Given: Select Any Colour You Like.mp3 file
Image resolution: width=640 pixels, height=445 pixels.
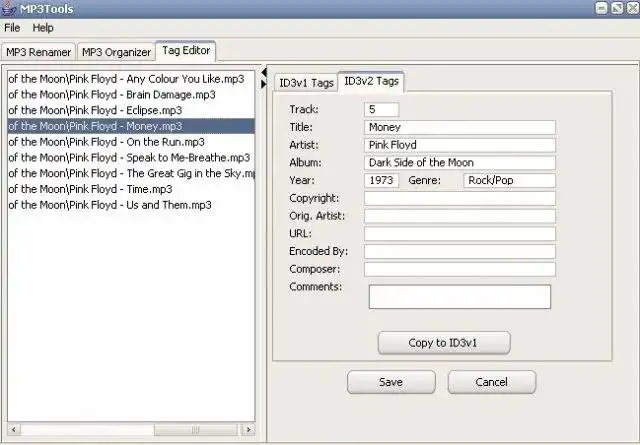Looking at the screenshot, I should point(131,79).
